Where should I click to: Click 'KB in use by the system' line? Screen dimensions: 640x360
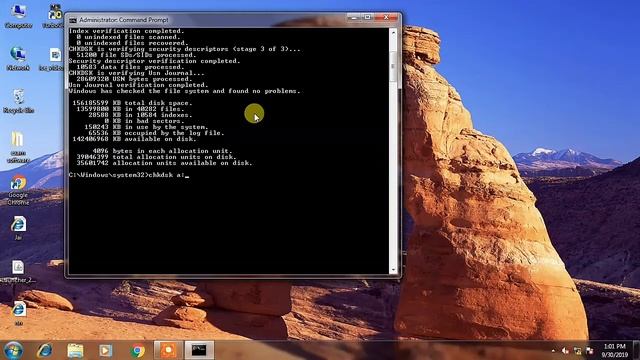tap(146, 127)
